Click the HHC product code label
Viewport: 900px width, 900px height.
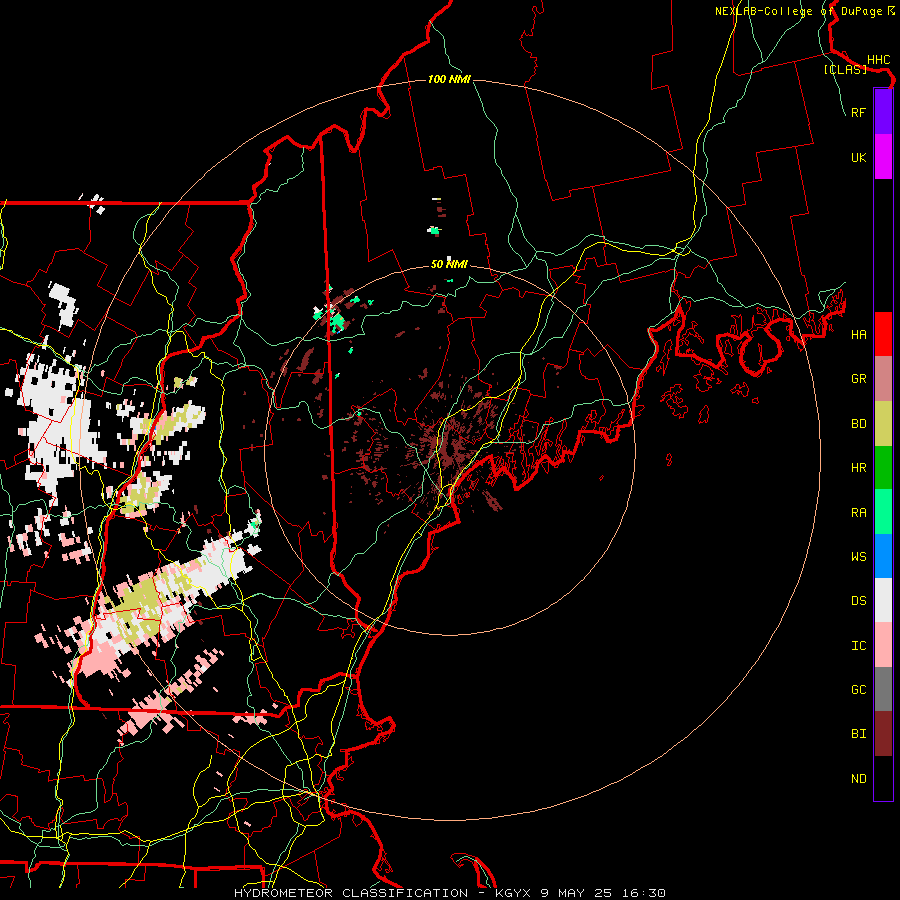(879, 60)
